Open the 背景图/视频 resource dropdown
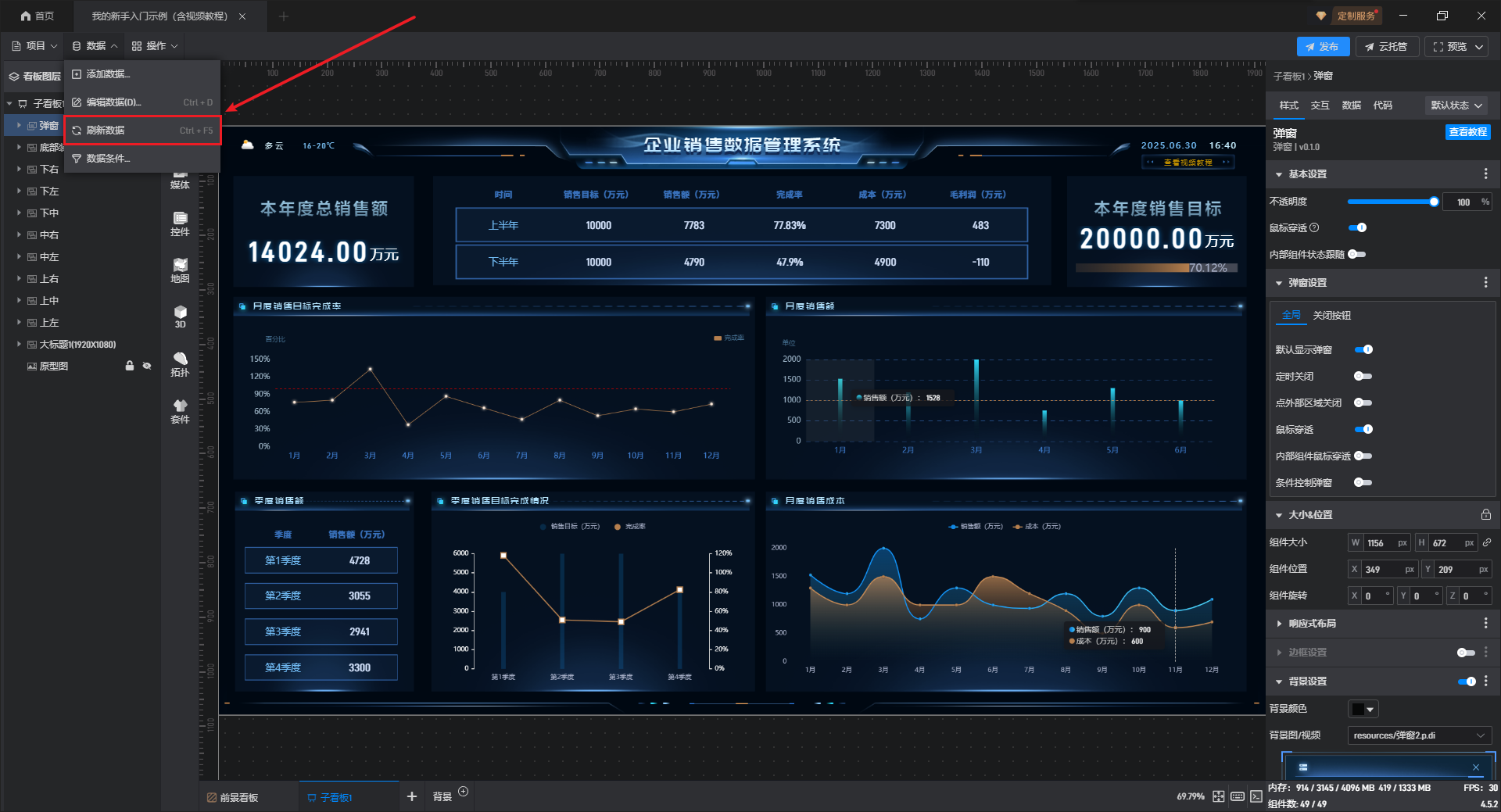Viewport: 1501px width, 812px height. point(1420,735)
